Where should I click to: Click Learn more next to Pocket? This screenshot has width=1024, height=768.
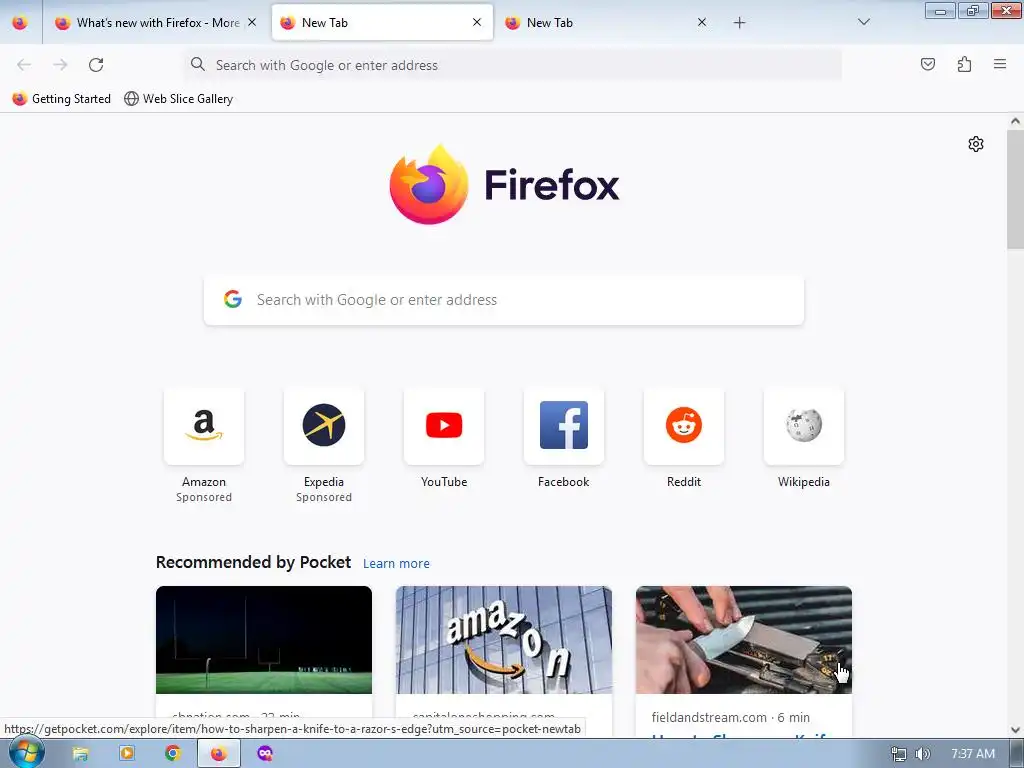coord(396,564)
